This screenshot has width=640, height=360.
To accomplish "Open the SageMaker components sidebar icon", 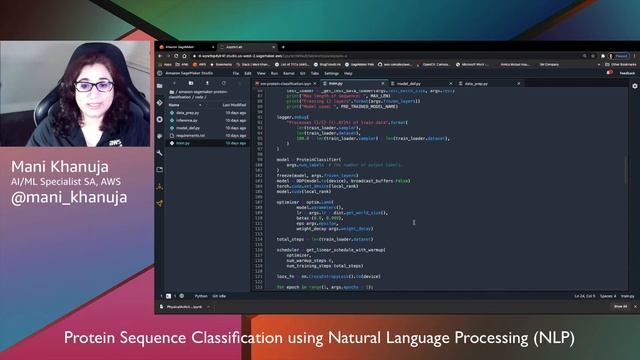I will (x=160, y=187).
